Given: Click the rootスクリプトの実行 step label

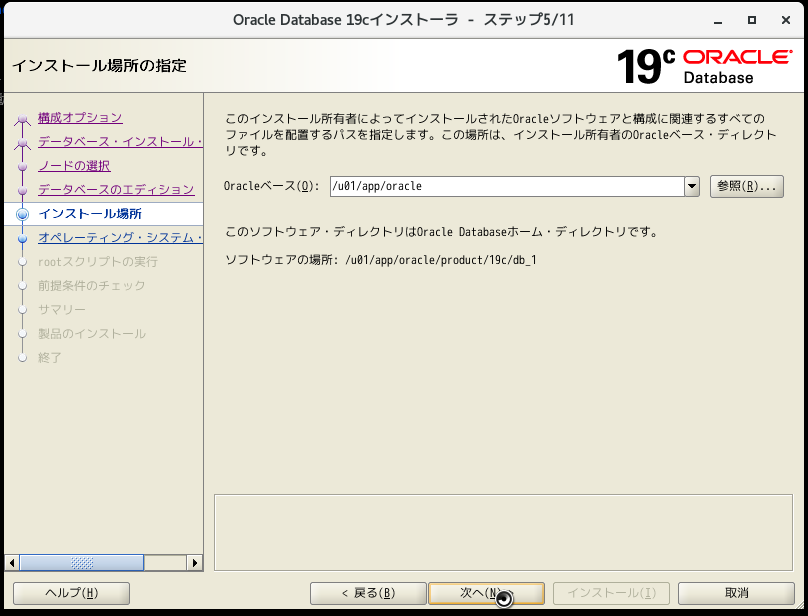Looking at the screenshot, I should click(98, 262).
